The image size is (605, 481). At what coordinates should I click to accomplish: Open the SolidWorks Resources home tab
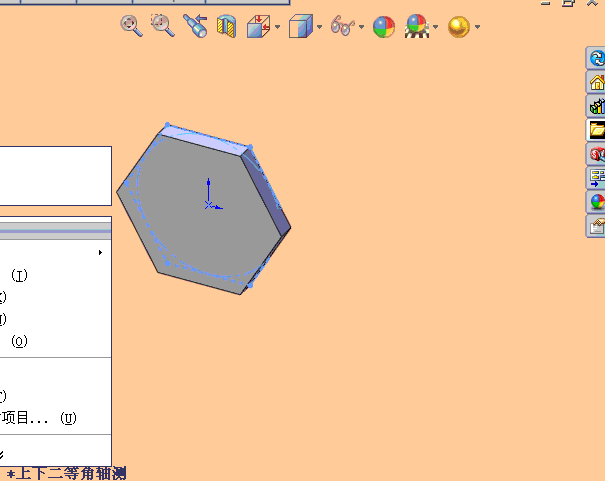[596, 82]
